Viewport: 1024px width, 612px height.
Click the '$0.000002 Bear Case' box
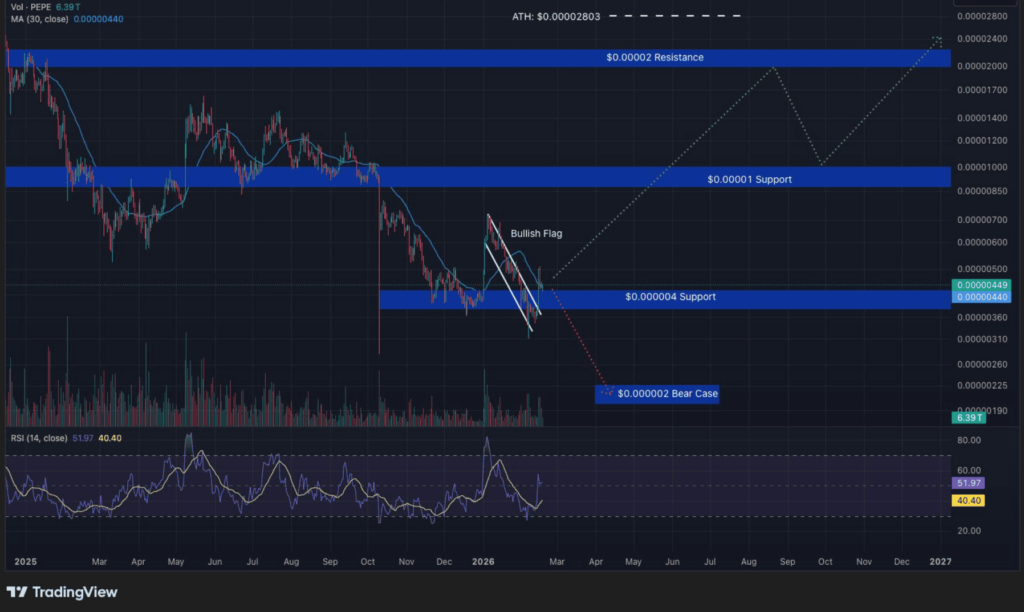click(657, 394)
